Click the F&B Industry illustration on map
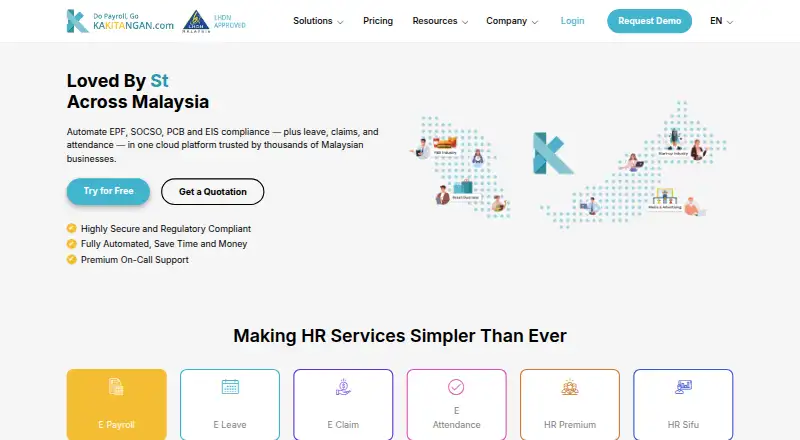Viewport: 800px width, 440px height. pos(445,145)
